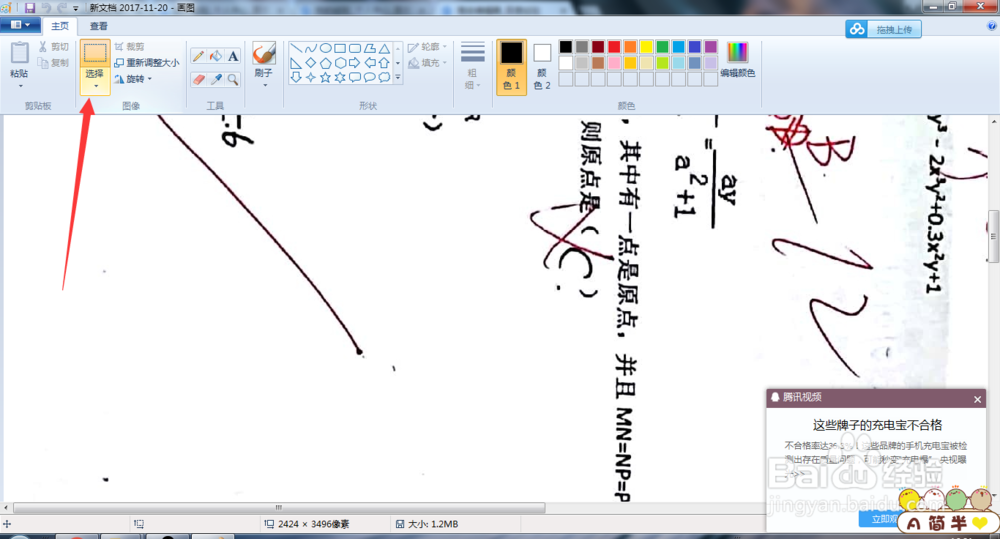Click the Redo arrow in title bar
This screenshot has width=1000, height=539.
61,8
